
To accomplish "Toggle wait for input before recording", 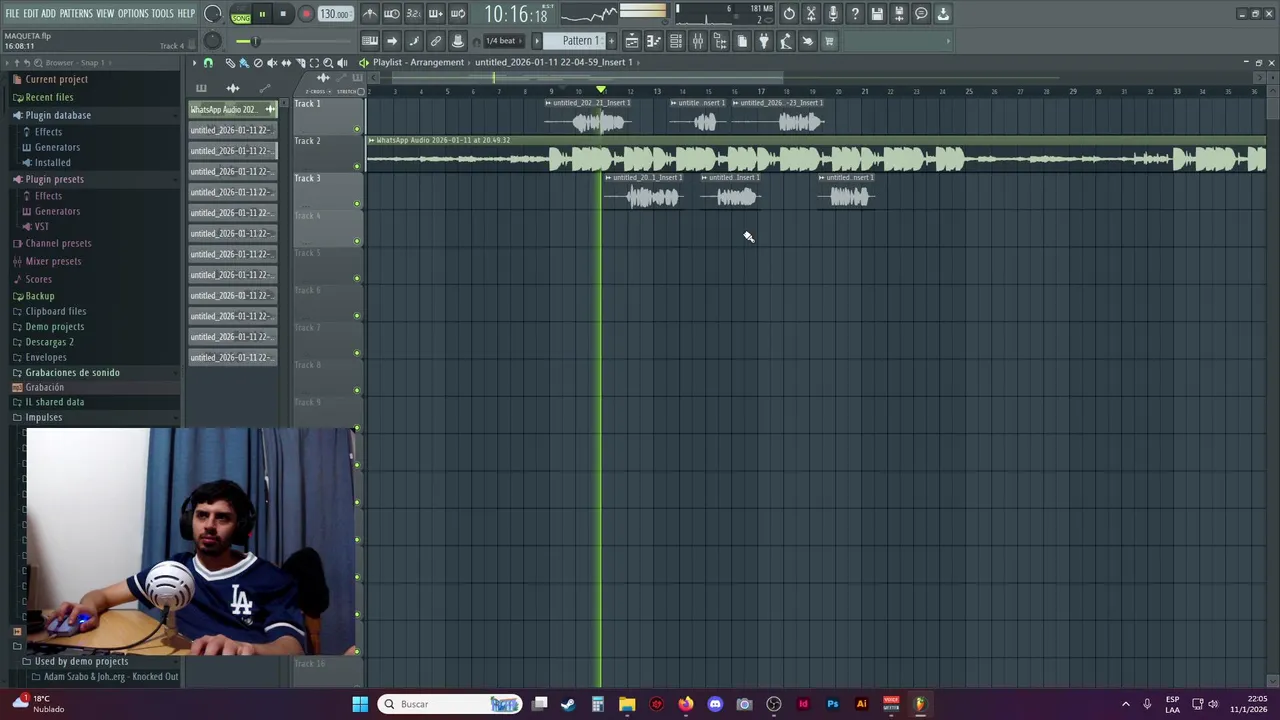I will [392, 14].
